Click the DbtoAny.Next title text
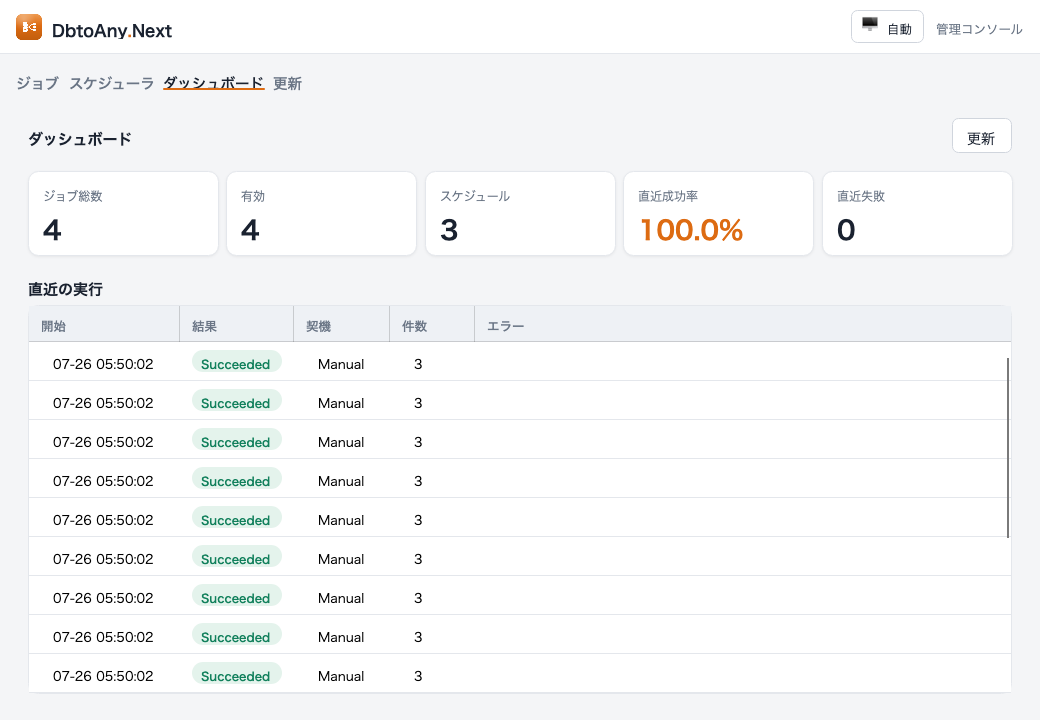This screenshot has height=720, width=1040. coord(111,30)
